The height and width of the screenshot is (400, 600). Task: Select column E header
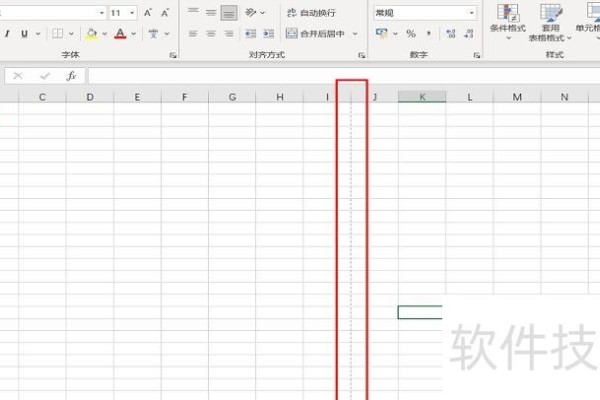pos(137,97)
